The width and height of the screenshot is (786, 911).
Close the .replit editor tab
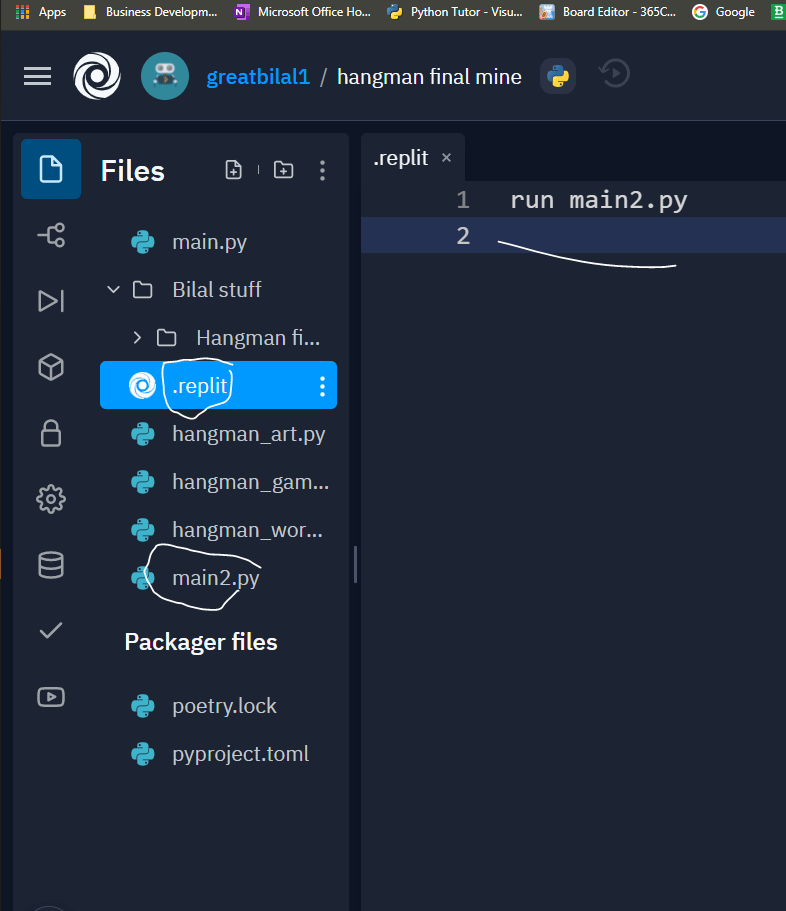point(446,157)
